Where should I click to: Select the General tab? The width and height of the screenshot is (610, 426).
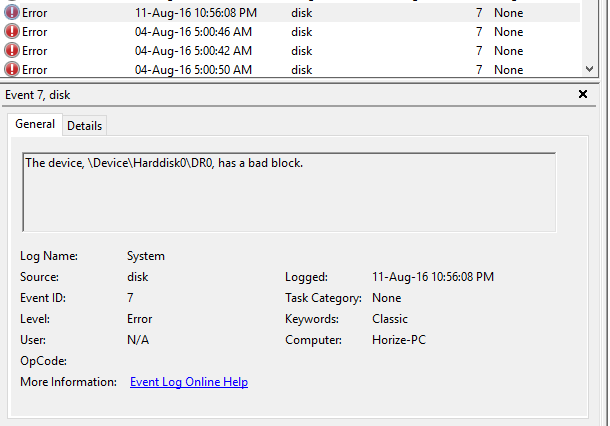coord(35,124)
